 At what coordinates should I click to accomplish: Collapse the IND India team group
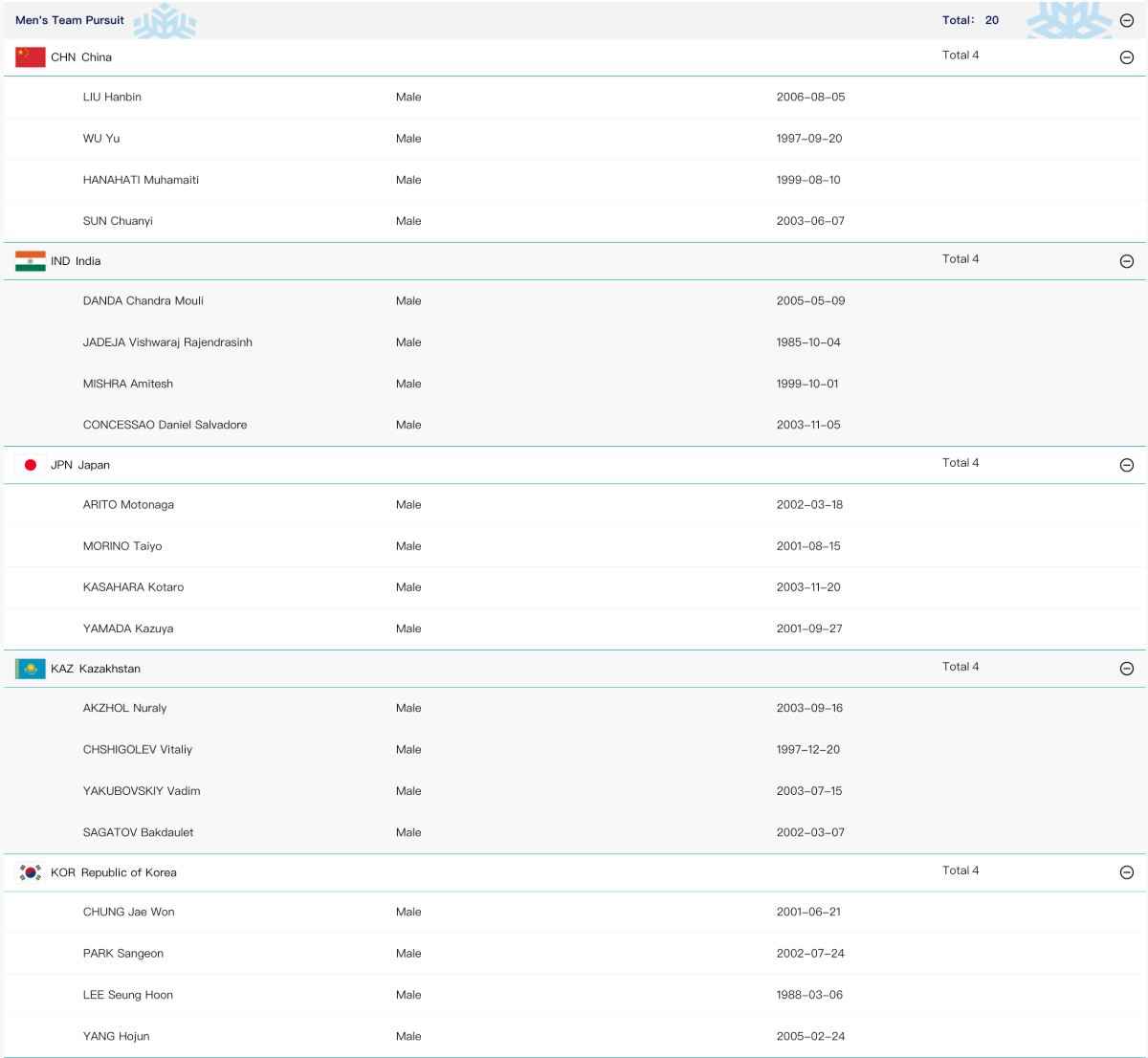point(1126,261)
